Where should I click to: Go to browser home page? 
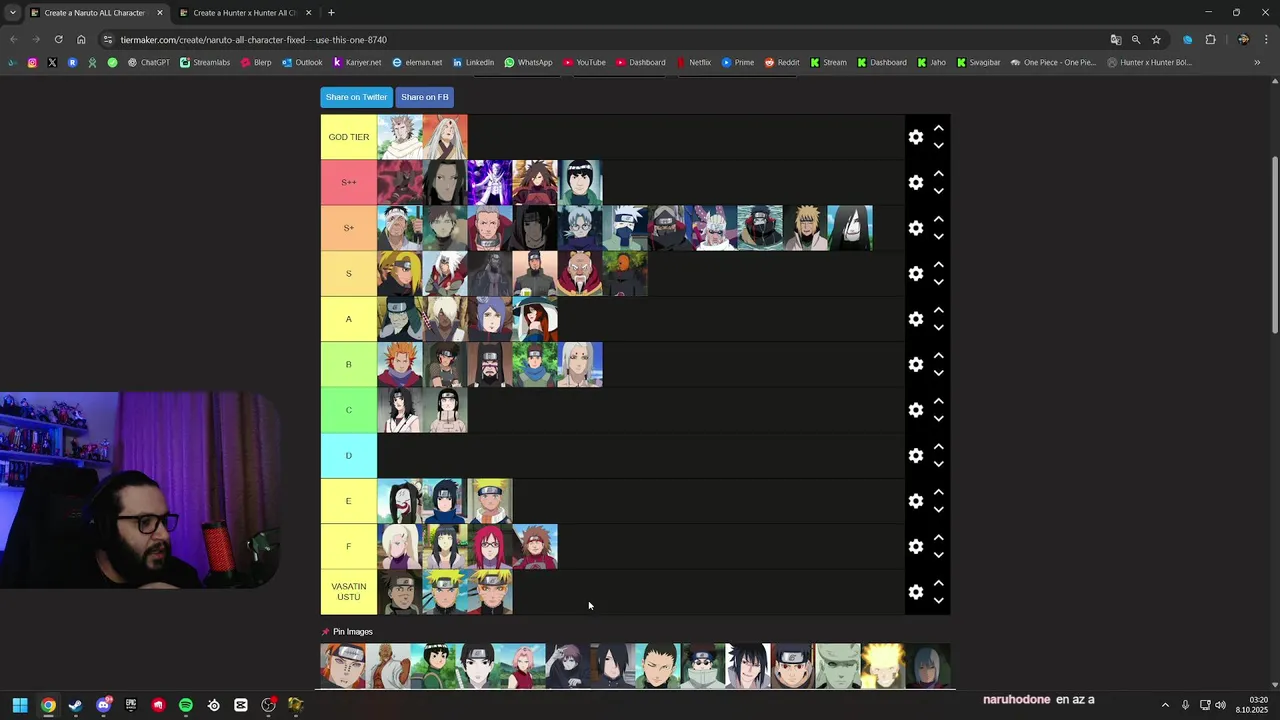coord(81,40)
